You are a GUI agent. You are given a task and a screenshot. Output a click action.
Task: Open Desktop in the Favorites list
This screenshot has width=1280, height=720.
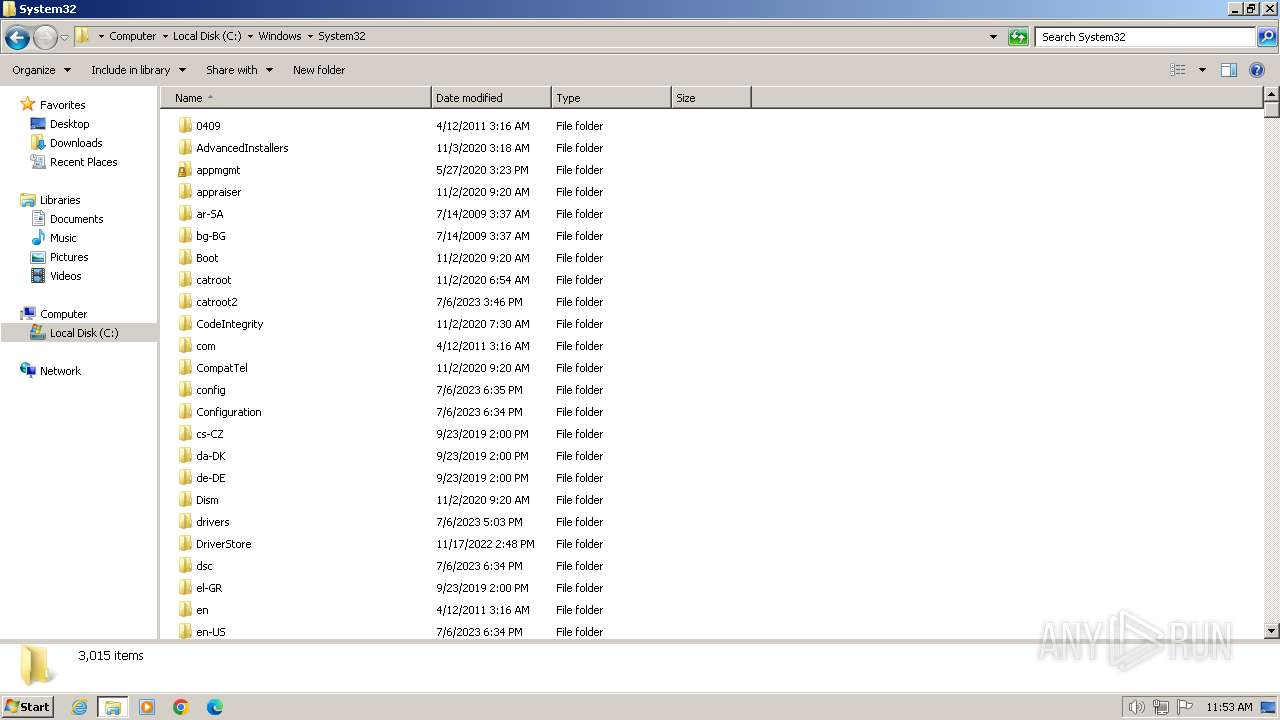pyautogui.click(x=69, y=124)
